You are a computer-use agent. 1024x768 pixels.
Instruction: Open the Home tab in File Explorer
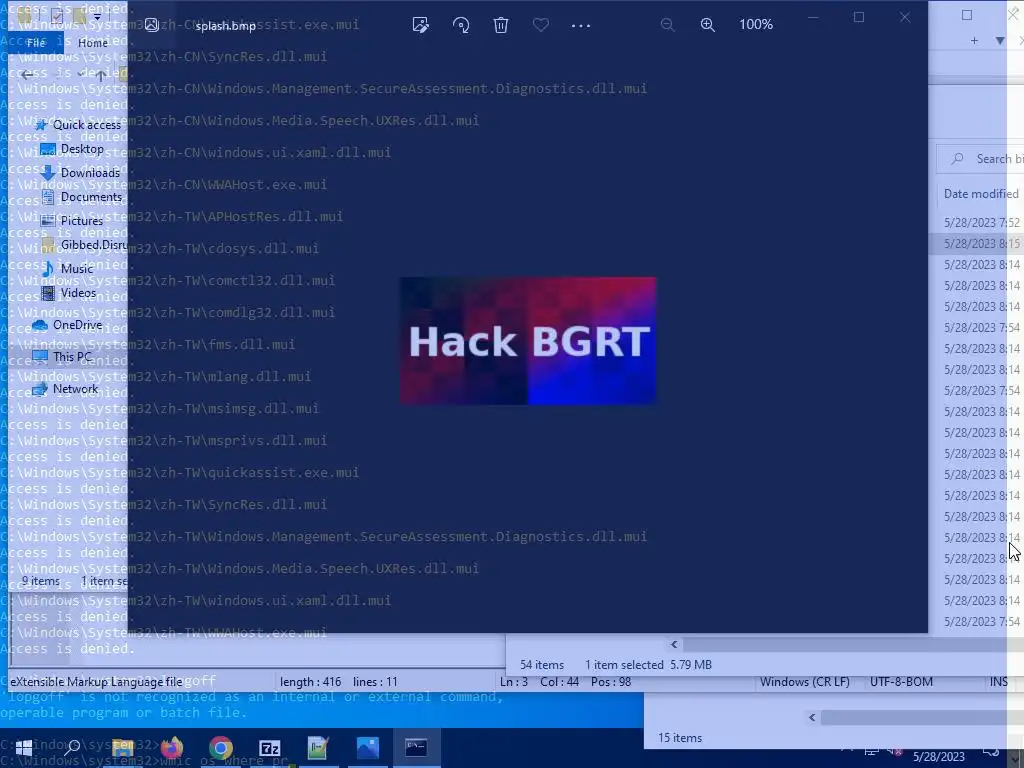93,42
